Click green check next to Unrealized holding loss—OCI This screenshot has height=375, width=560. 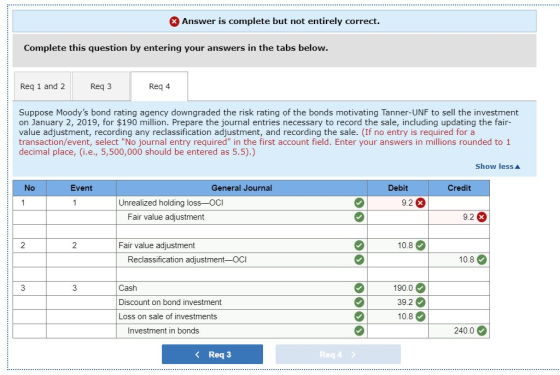coord(359,203)
